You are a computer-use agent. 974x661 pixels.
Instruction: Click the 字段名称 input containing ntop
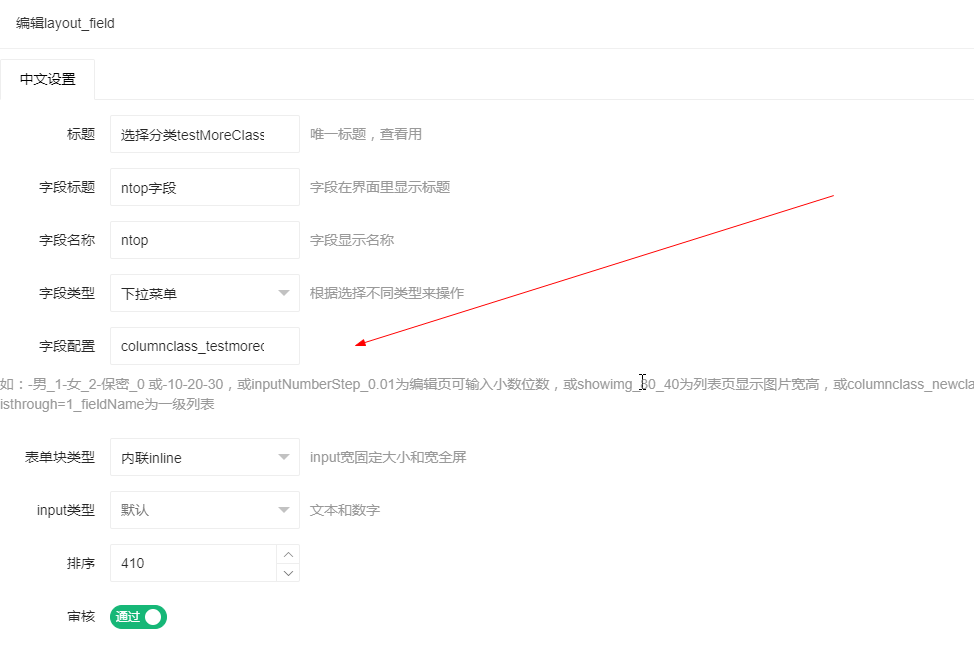pos(204,240)
